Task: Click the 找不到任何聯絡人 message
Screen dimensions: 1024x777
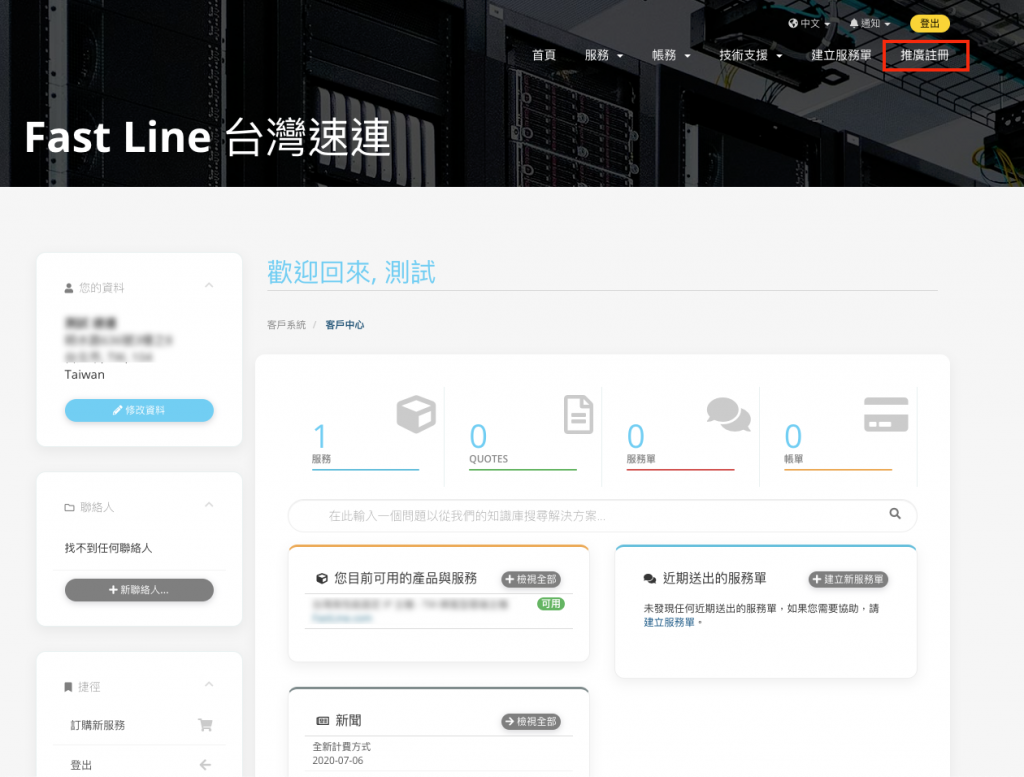Action: (108, 548)
